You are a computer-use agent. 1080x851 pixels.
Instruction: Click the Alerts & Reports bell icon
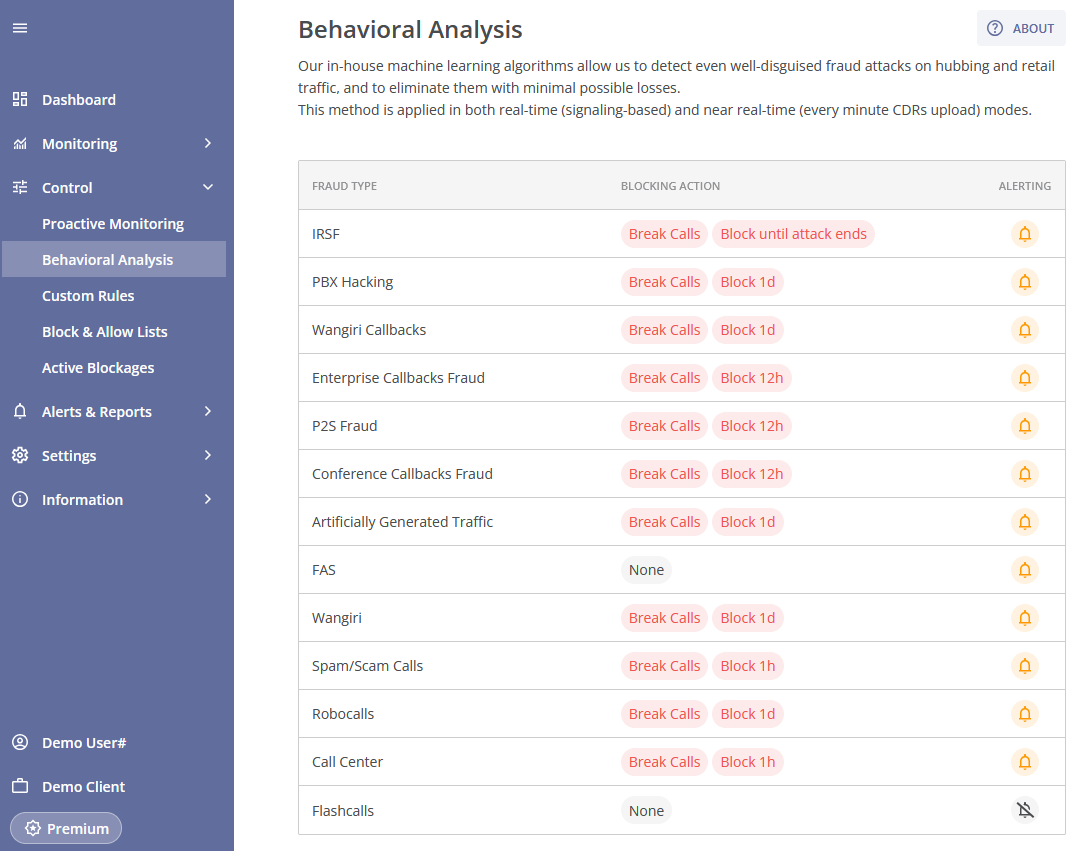point(20,411)
